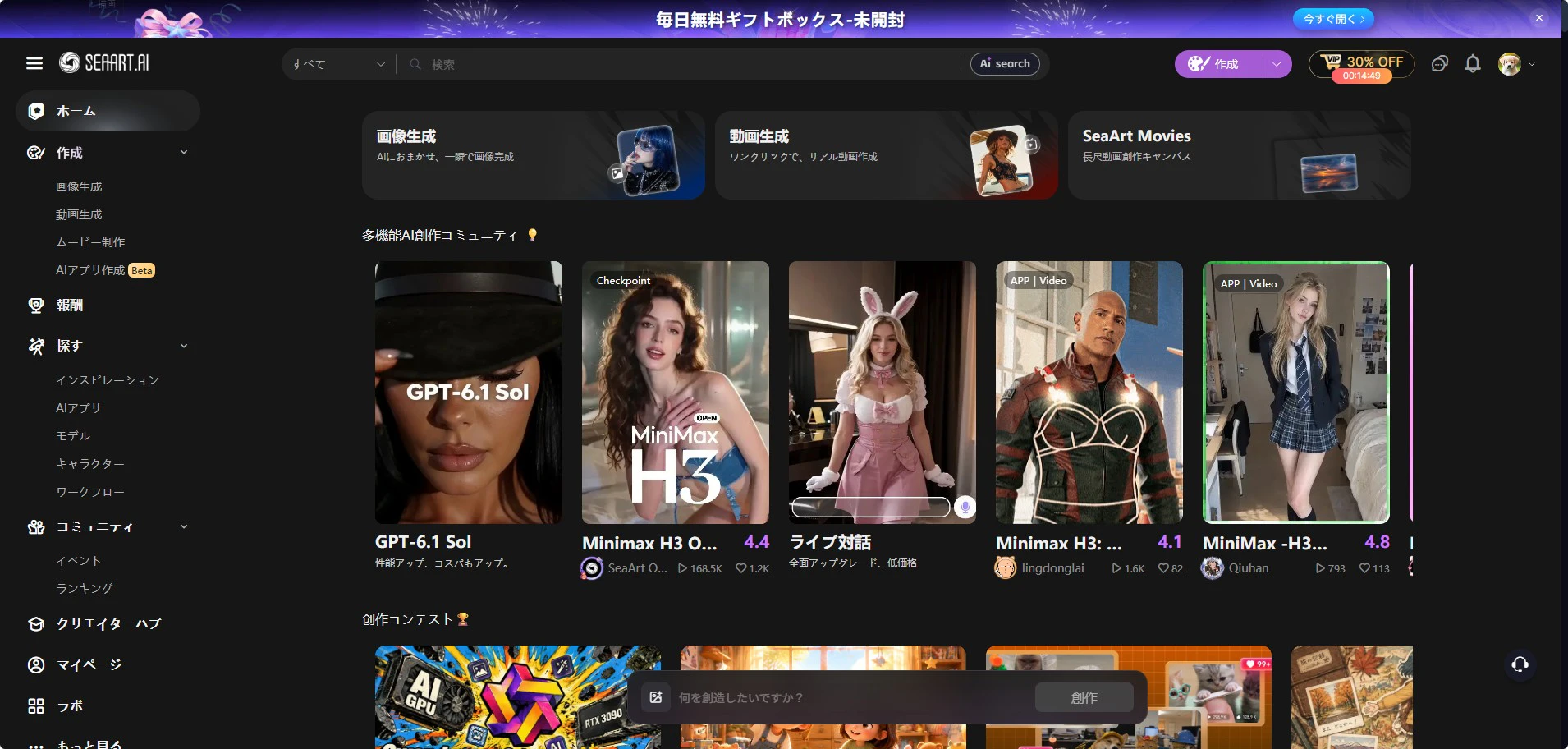The height and width of the screenshot is (749, 1568).
Task: Click the 何を創造したいですか prompt field
Action: pos(852,697)
